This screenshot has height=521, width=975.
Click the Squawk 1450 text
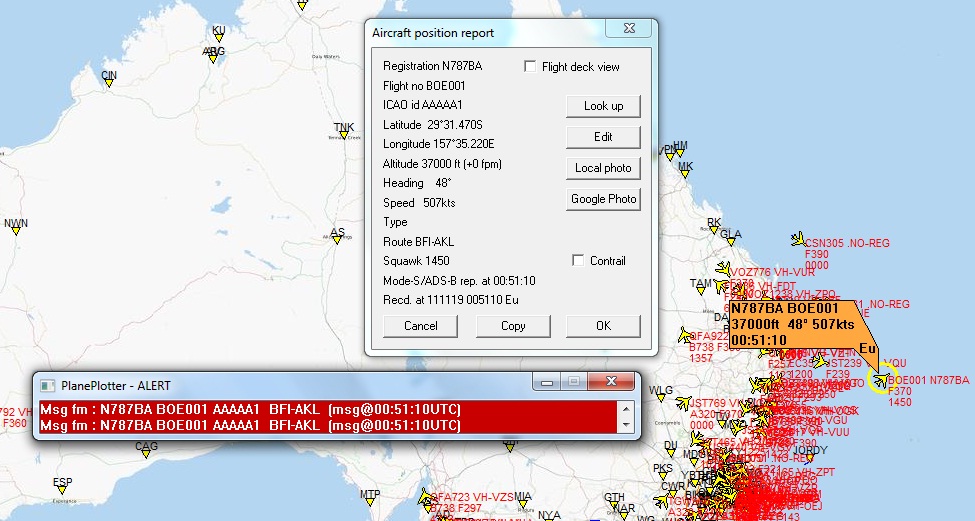(x=416, y=260)
